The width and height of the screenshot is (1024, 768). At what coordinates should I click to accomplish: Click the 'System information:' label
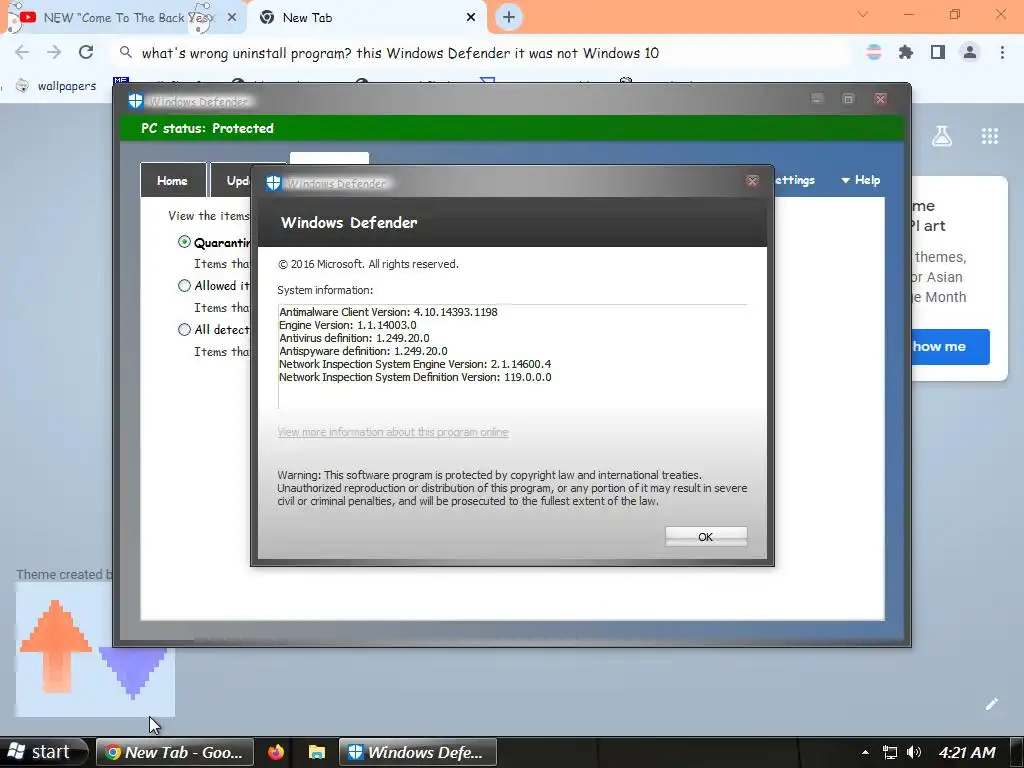click(x=325, y=290)
